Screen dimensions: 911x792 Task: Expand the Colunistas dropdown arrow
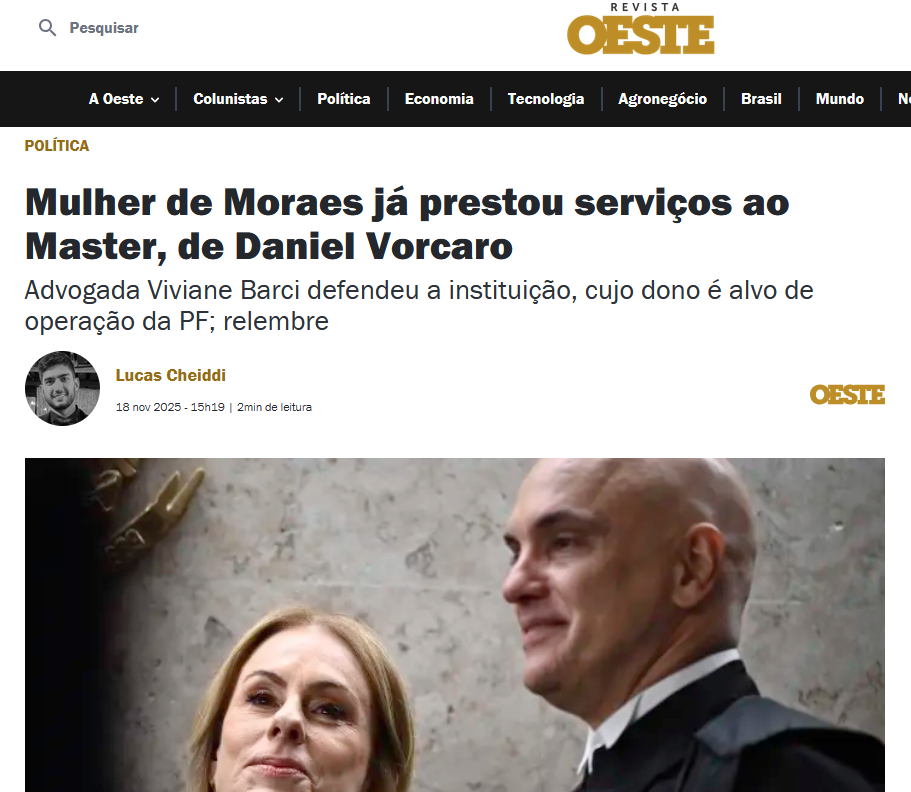pyautogui.click(x=279, y=100)
